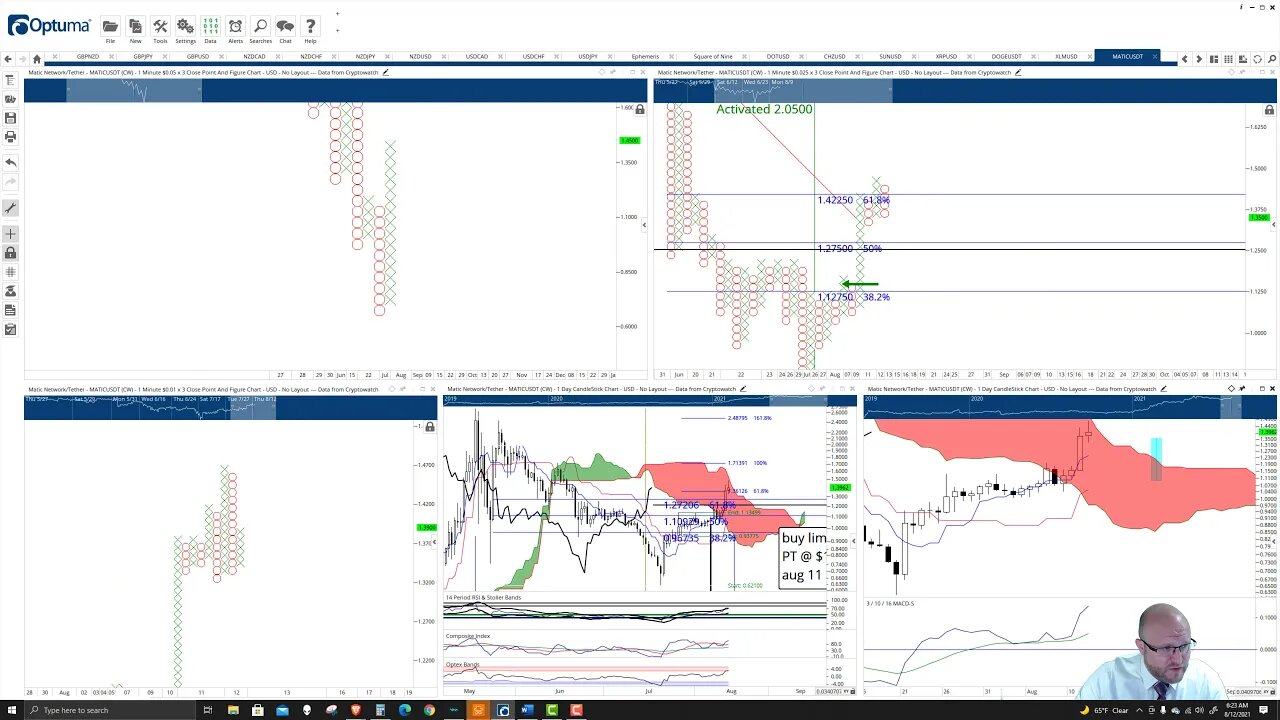Click the forward arrow navigation icon

(23, 58)
